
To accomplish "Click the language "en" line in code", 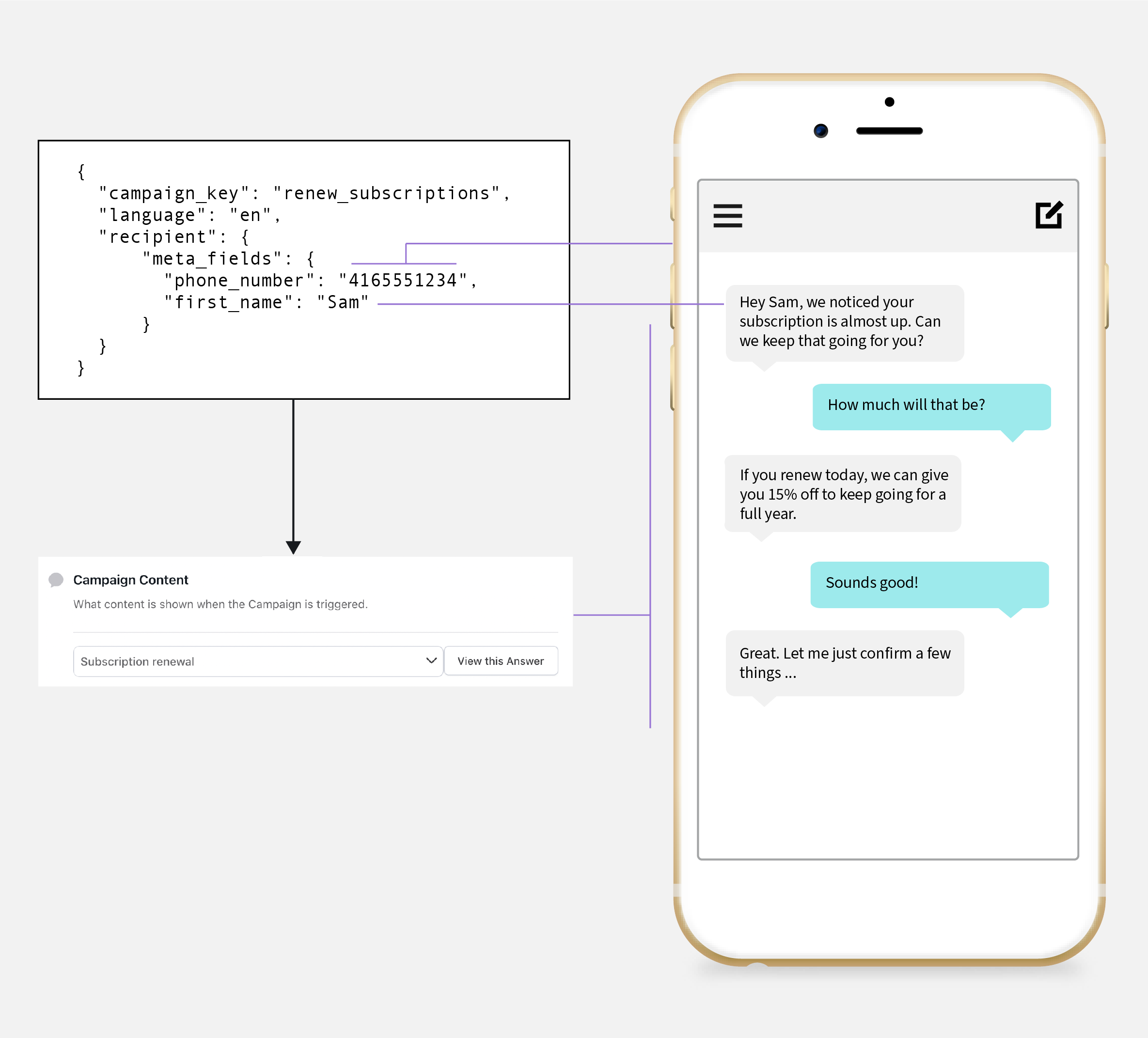I will coord(189,215).
